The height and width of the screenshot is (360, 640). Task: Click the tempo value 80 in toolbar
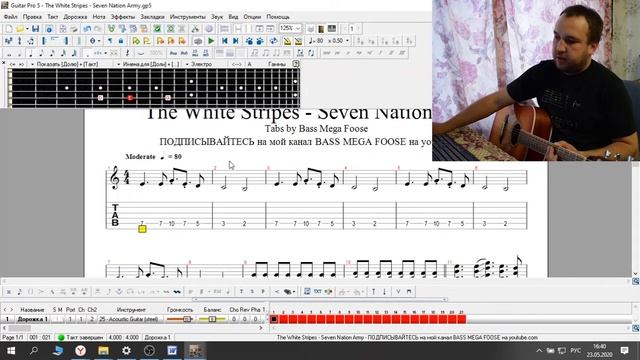(x=320, y=41)
